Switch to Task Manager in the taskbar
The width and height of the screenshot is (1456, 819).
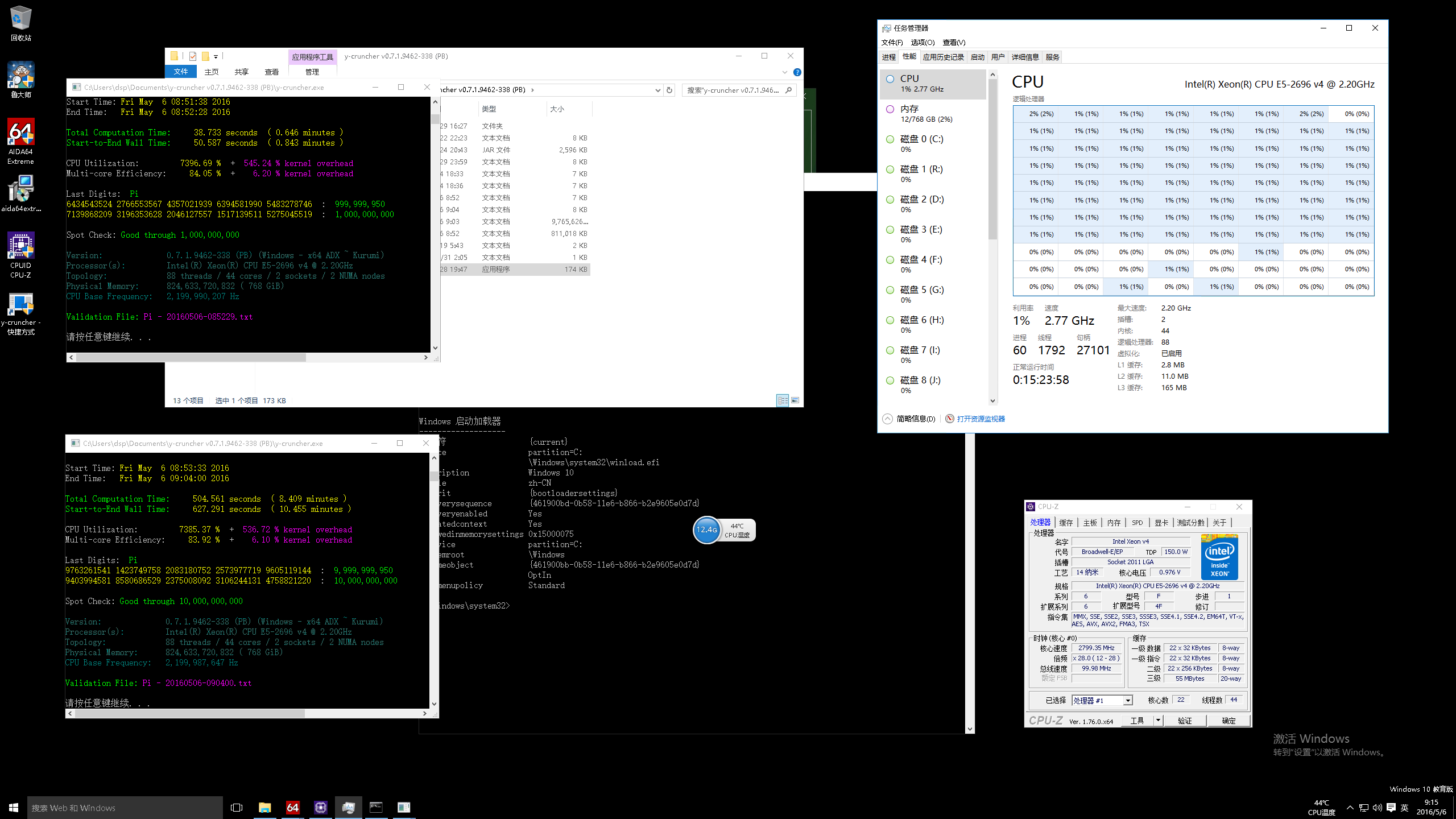click(x=349, y=807)
